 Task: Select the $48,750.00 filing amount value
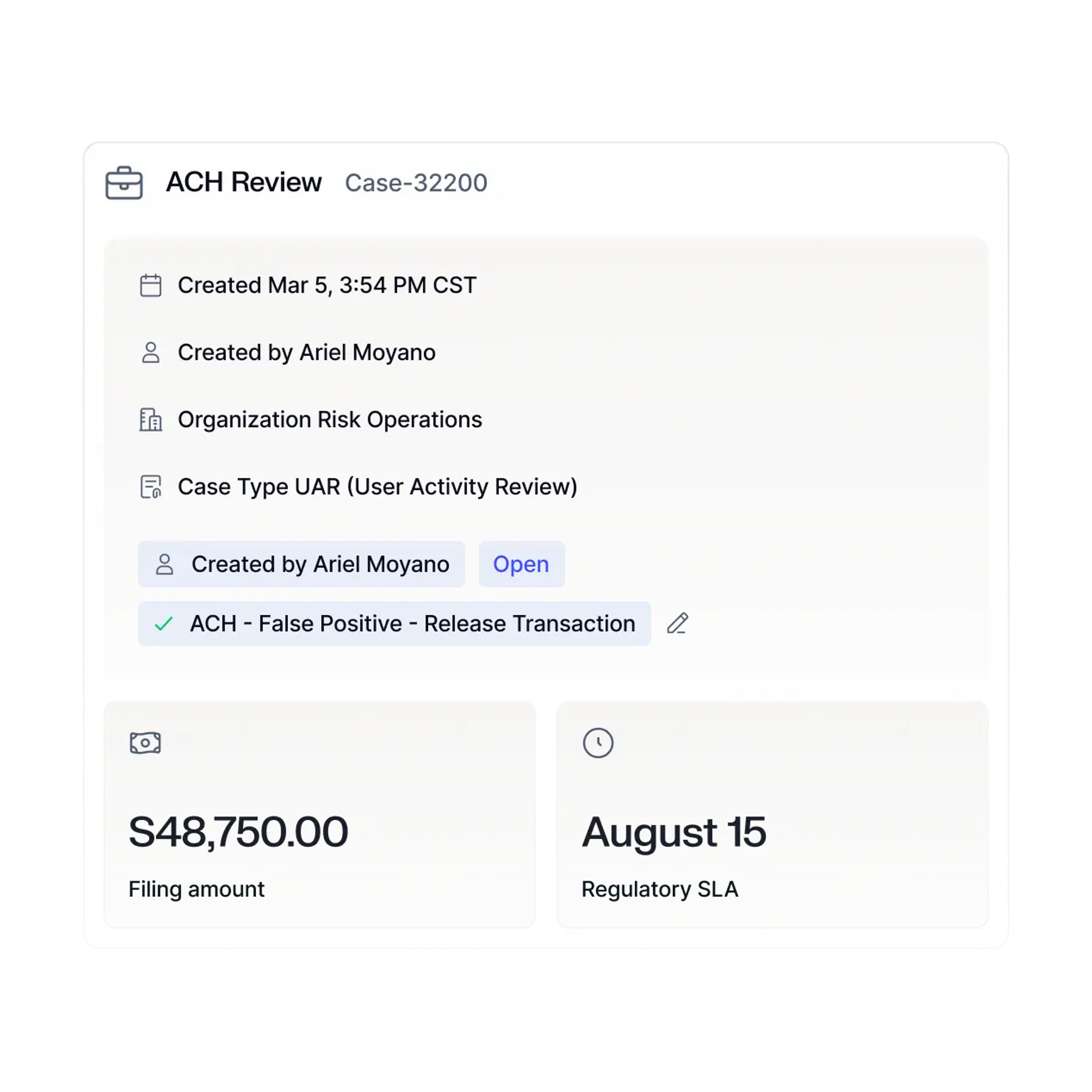coord(238,832)
